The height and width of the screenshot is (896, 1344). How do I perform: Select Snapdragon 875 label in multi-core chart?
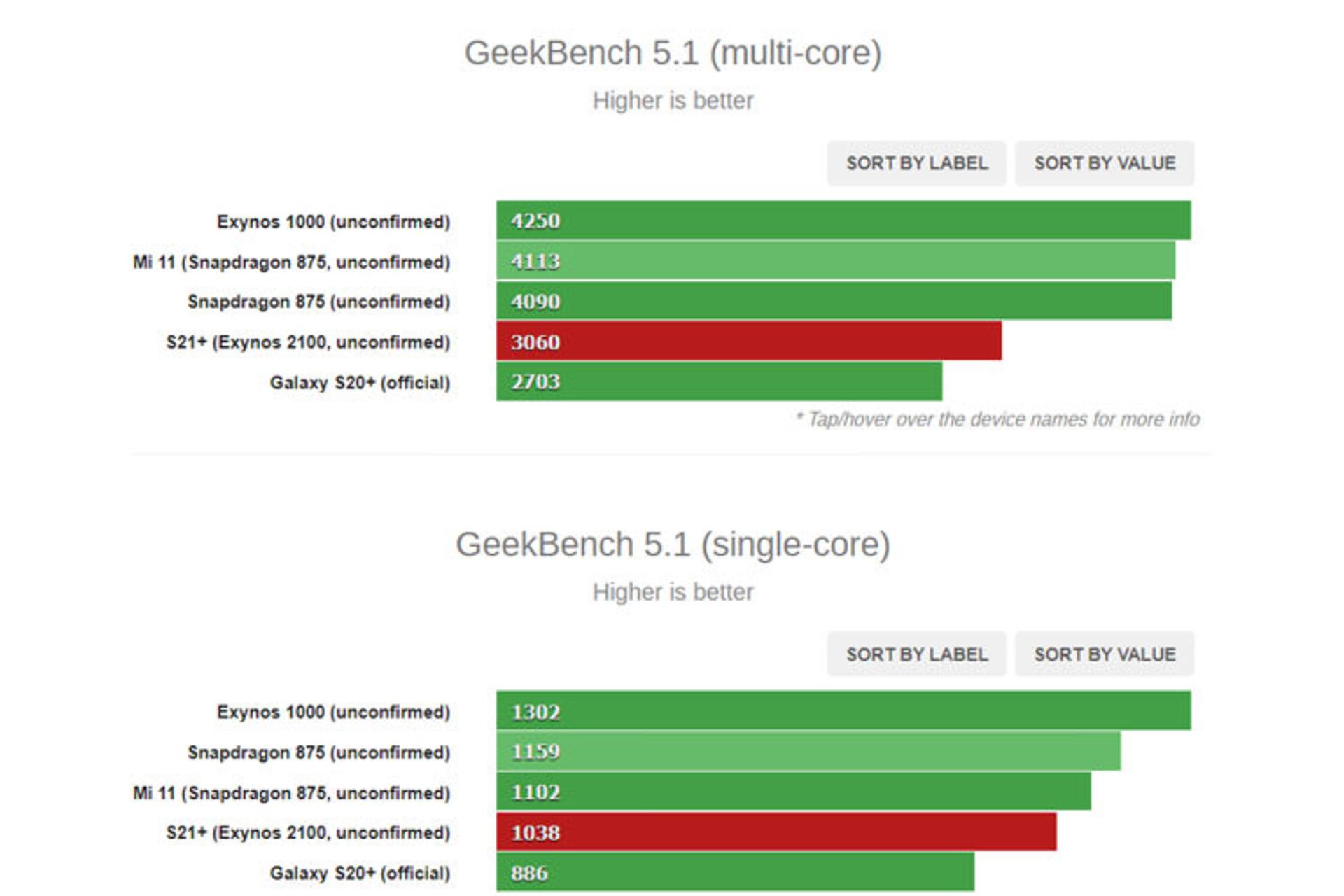pyautogui.click(x=318, y=302)
